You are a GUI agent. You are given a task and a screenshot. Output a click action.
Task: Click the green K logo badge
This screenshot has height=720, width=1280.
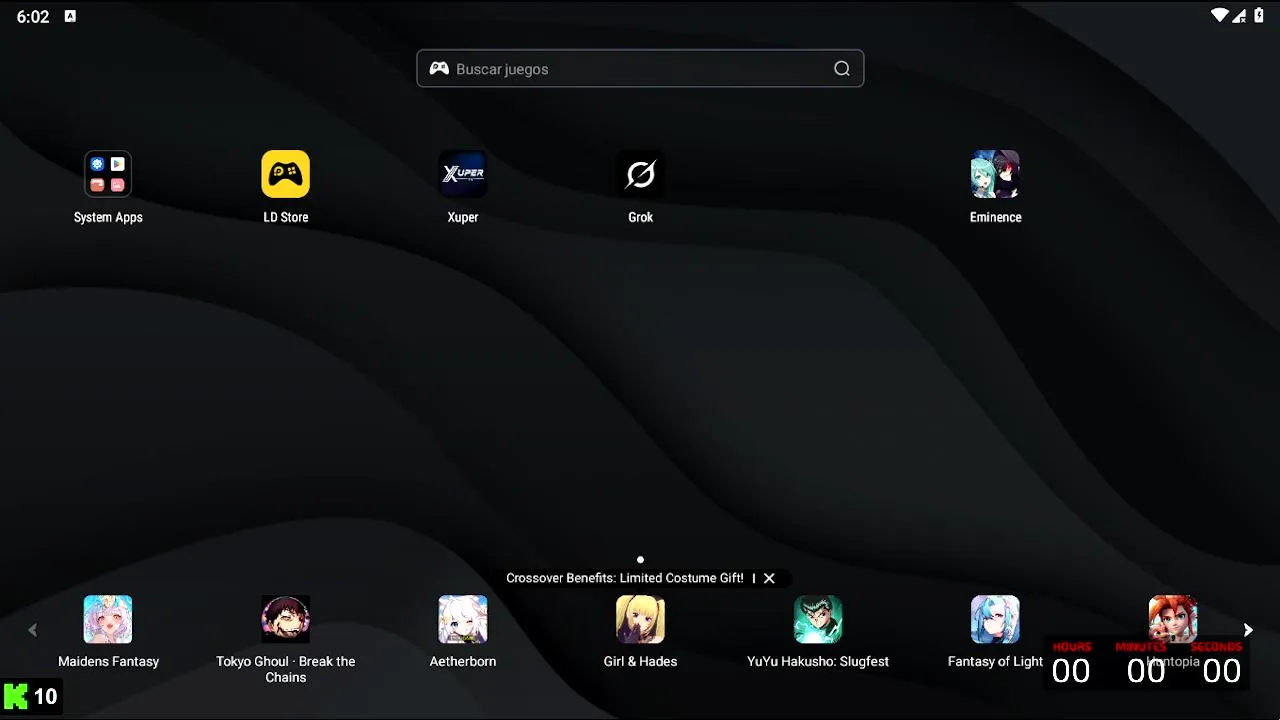tap(16, 696)
